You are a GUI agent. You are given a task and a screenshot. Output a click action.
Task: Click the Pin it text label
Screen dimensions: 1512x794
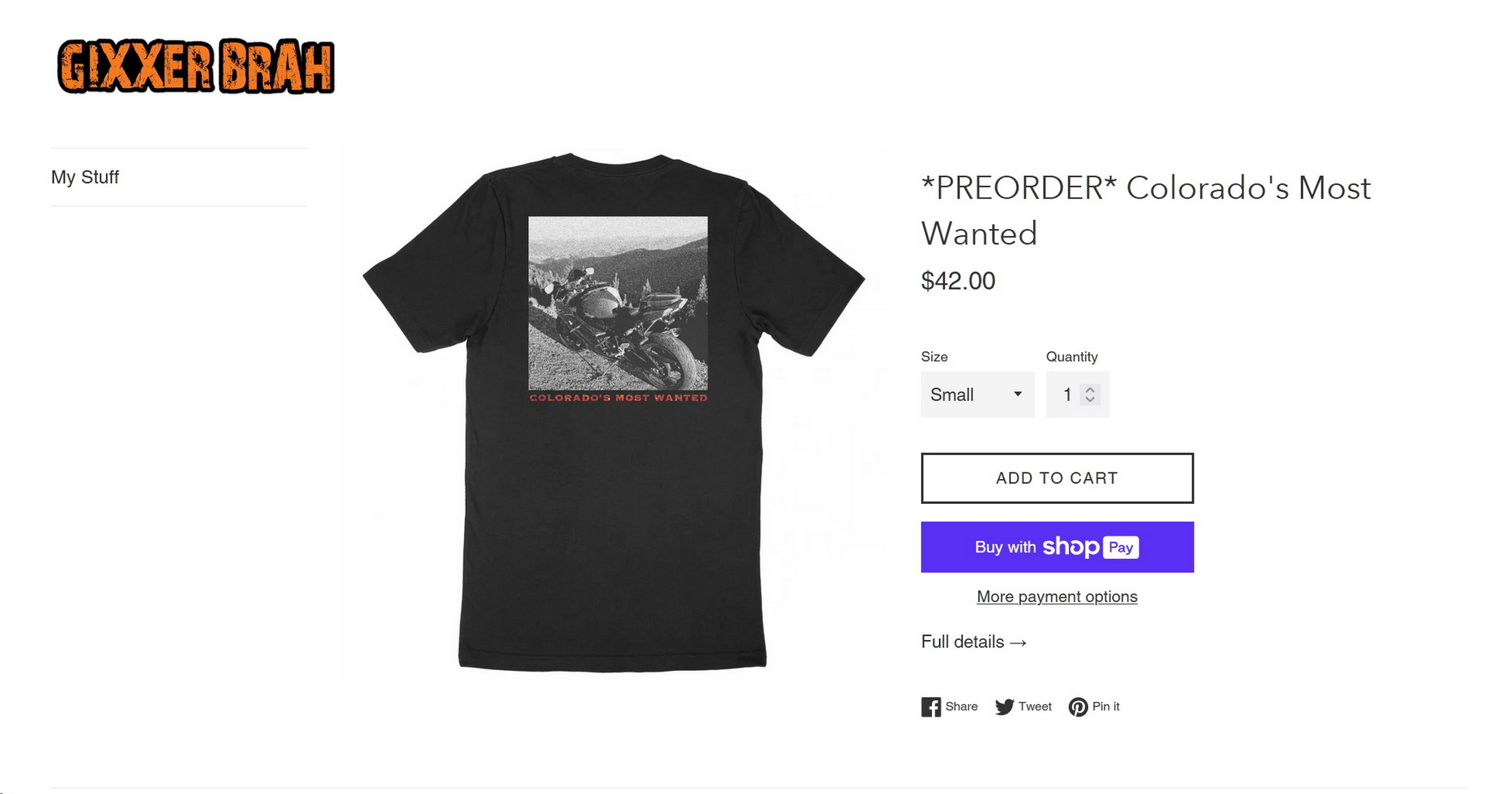point(1106,707)
